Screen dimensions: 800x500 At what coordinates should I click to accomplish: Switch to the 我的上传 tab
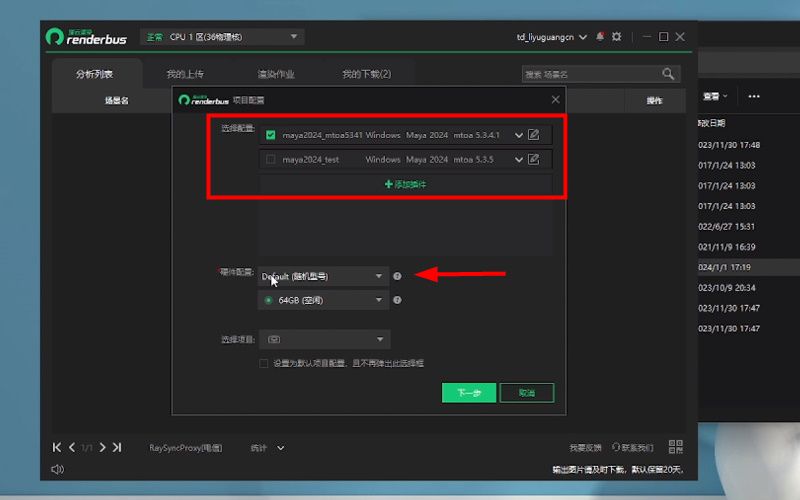pos(185,74)
